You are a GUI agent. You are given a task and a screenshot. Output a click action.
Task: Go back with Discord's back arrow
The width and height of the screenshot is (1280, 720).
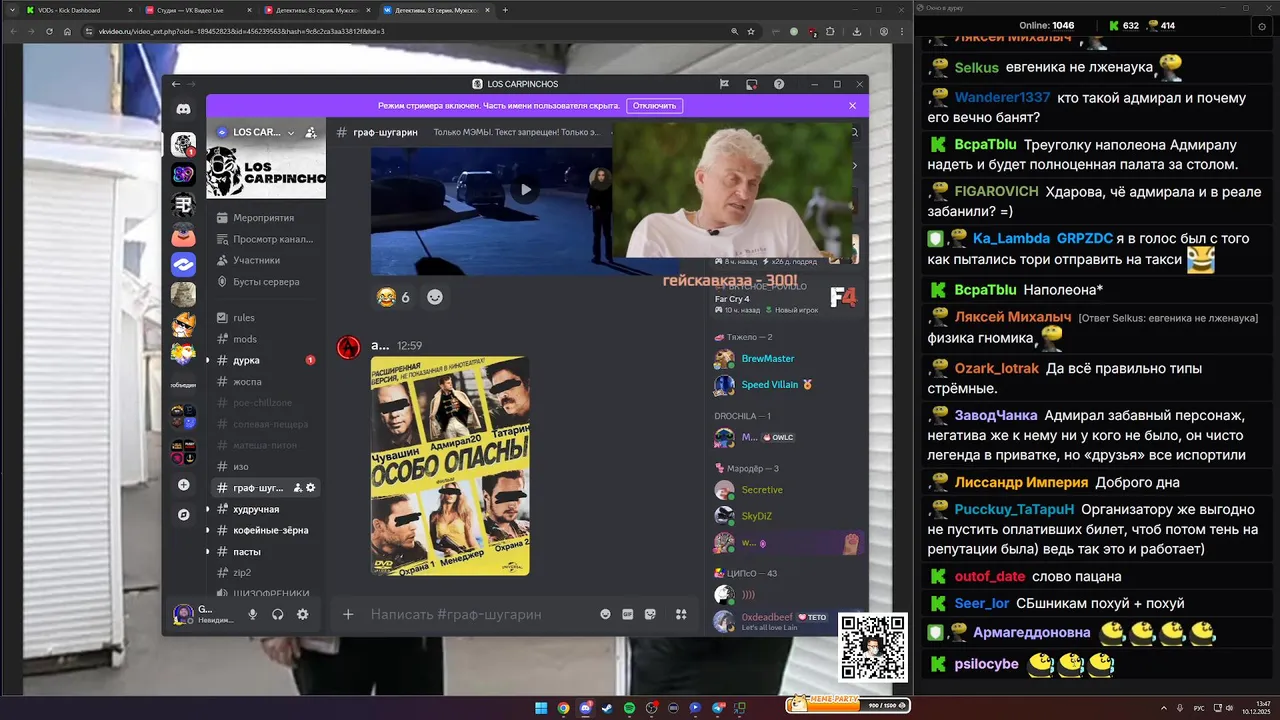(176, 84)
